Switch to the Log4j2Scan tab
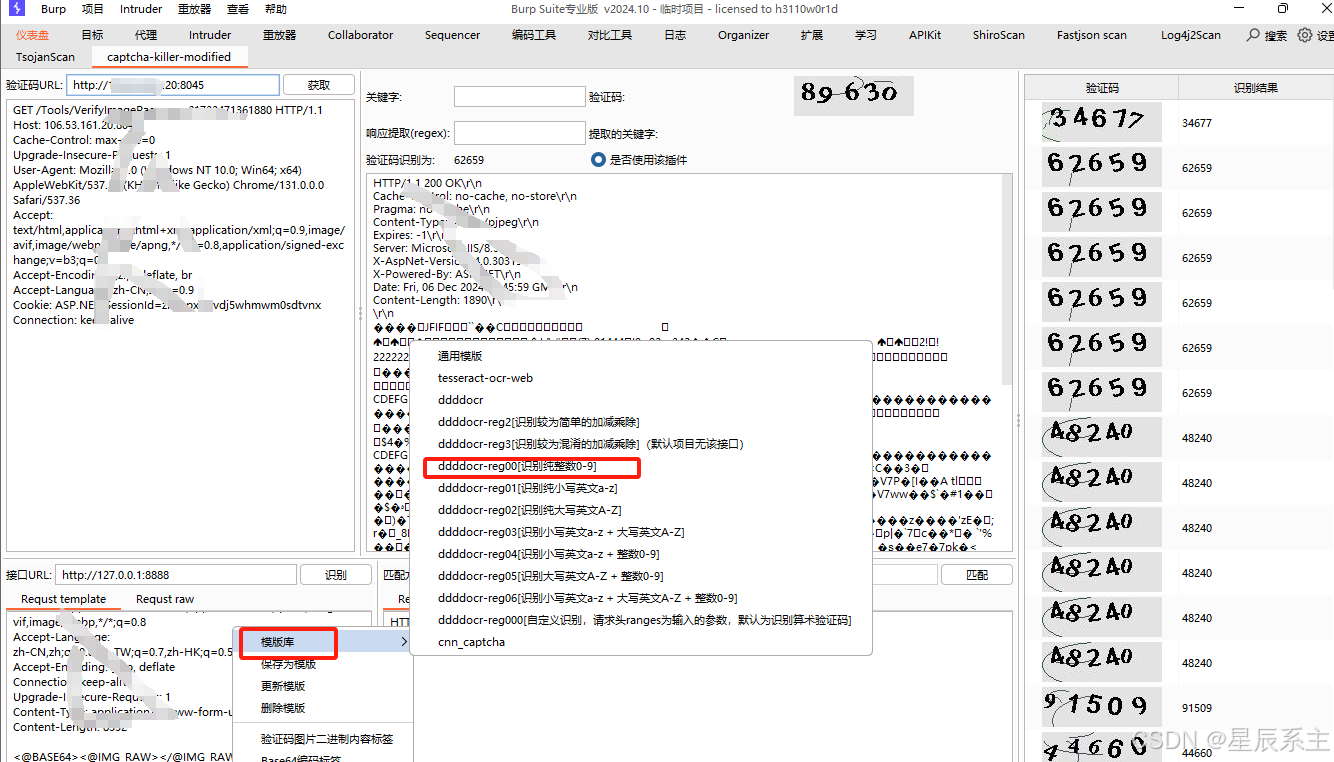Image resolution: width=1334 pixels, height=762 pixels. coord(1190,35)
